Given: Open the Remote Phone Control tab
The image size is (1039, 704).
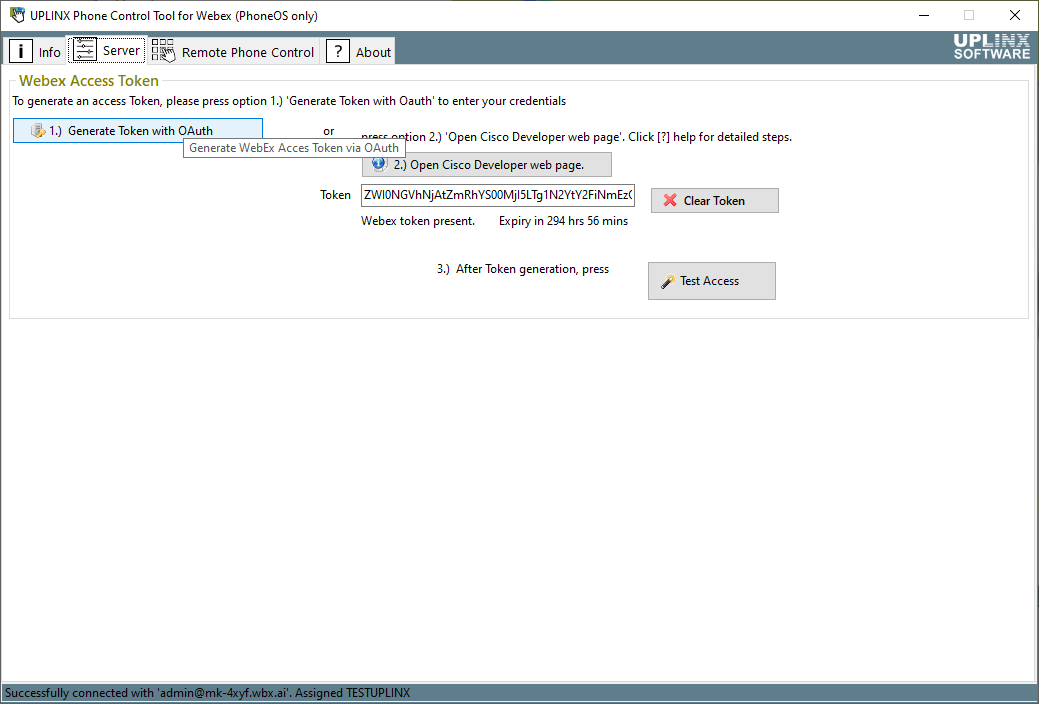Looking at the screenshot, I should 248,52.
